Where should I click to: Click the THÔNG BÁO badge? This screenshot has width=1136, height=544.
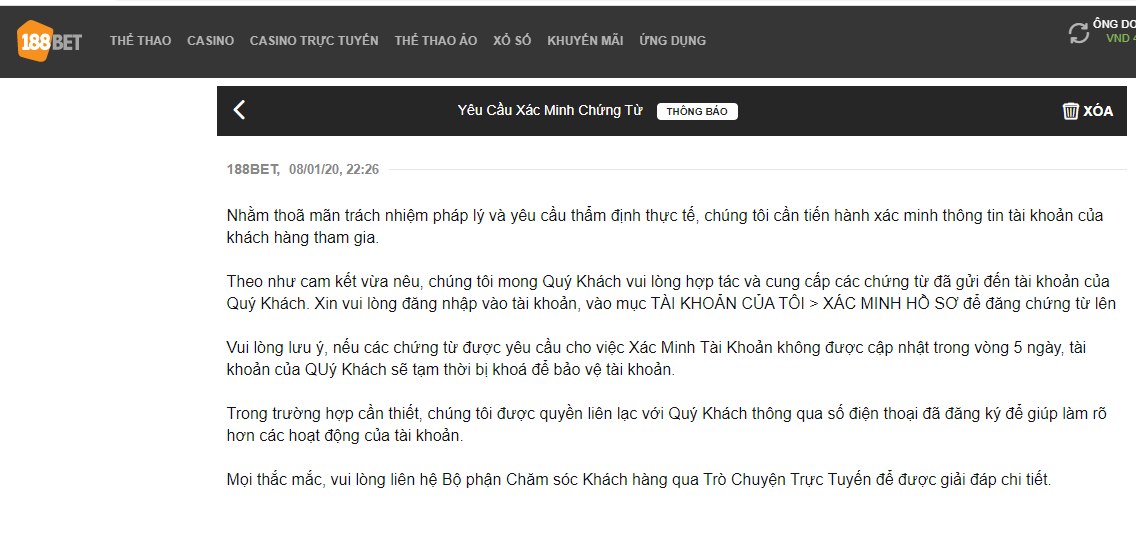tap(697, 111)
